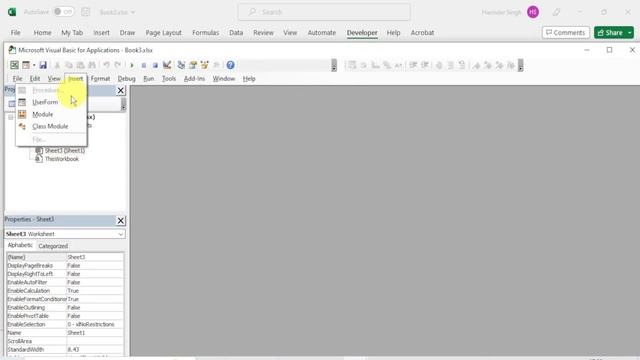This screenshot has width=640, height=360.
Task: Click View Microsoft Excel toolbar icon
Action: [x=14, y=65]
